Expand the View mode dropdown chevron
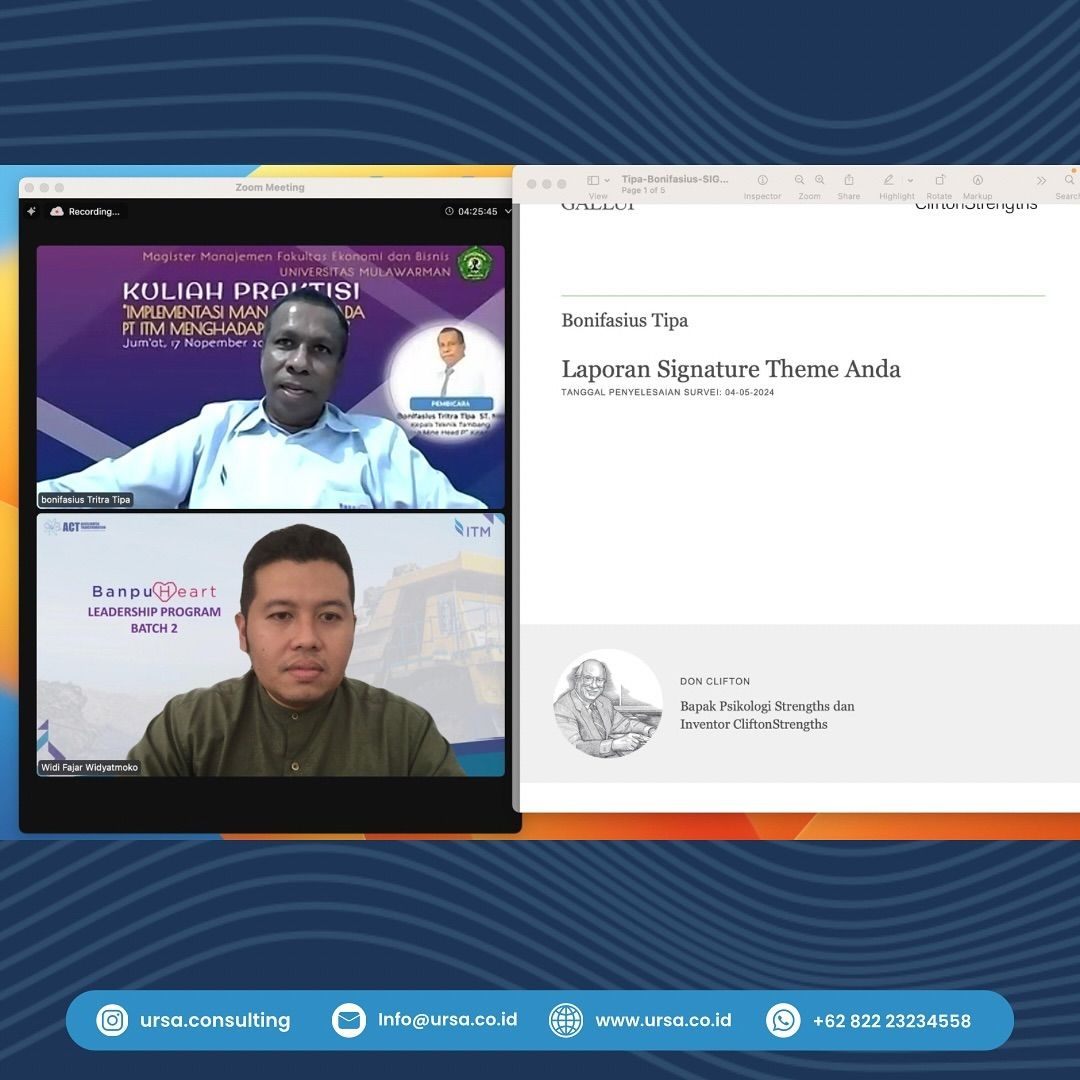Image resolution: width=1080 pixels, height=1080 pixels. tap(608, 181)
